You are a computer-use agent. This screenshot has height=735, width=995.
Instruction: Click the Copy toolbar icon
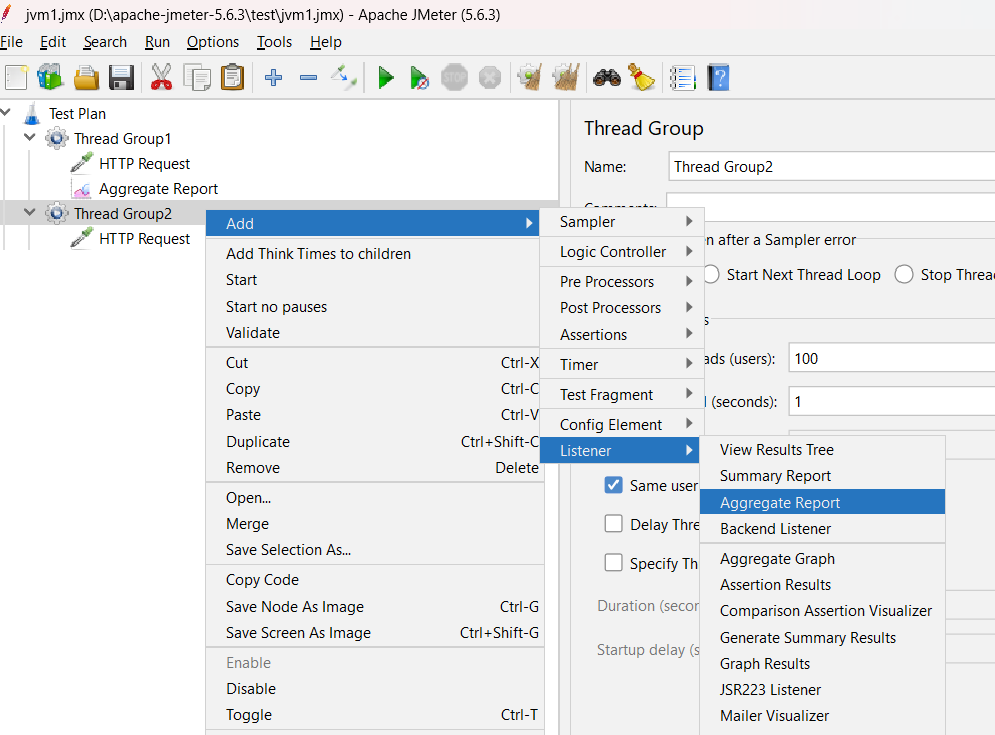pos(197,78)
